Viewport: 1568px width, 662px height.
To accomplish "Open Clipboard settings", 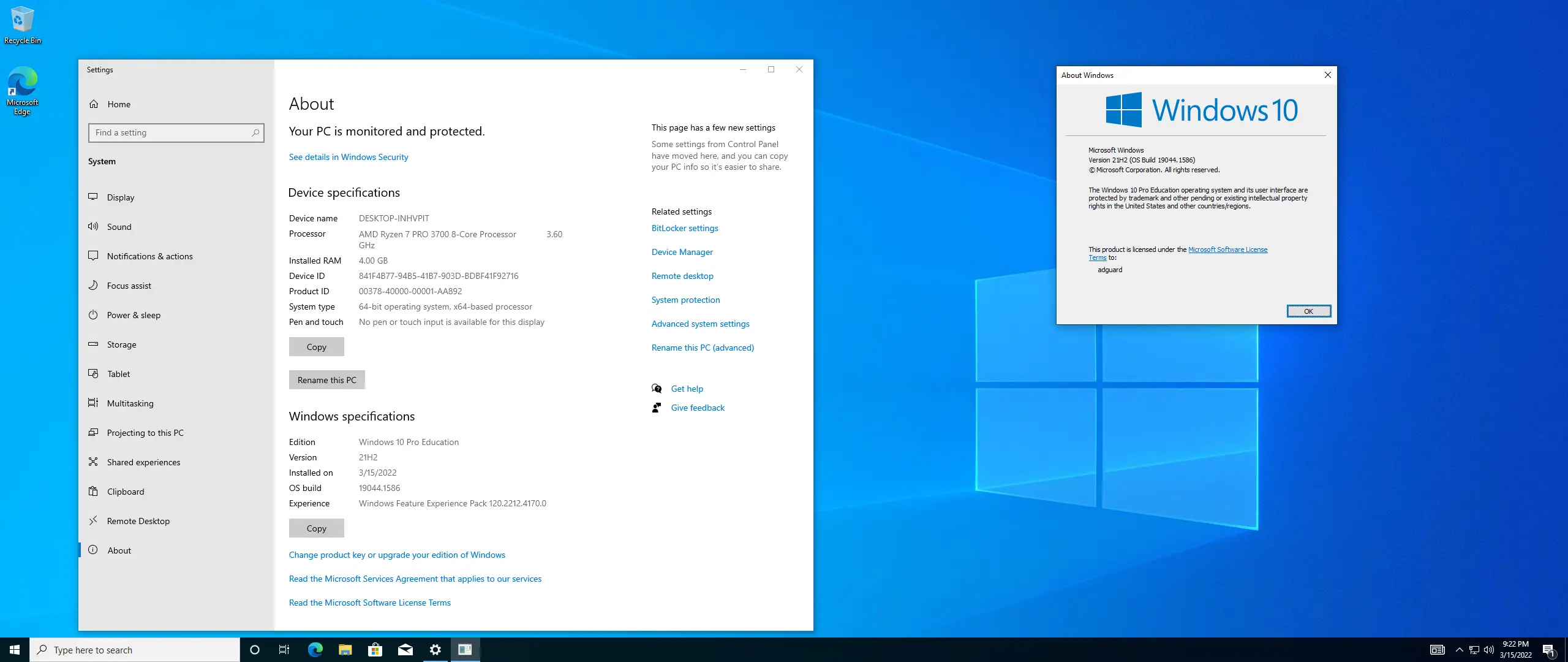I will [x=126, y=492].
